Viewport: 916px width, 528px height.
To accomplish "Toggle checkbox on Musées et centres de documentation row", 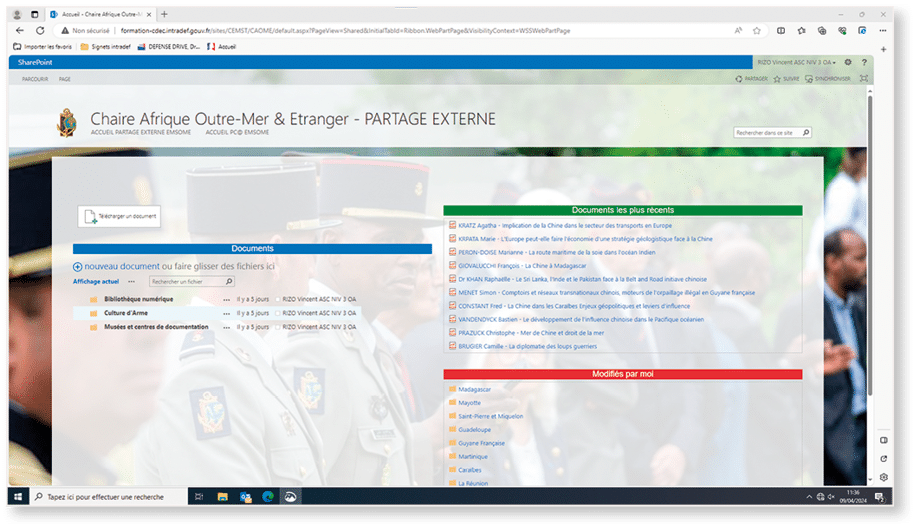I will pyautogui.click(x=278, y=327).
